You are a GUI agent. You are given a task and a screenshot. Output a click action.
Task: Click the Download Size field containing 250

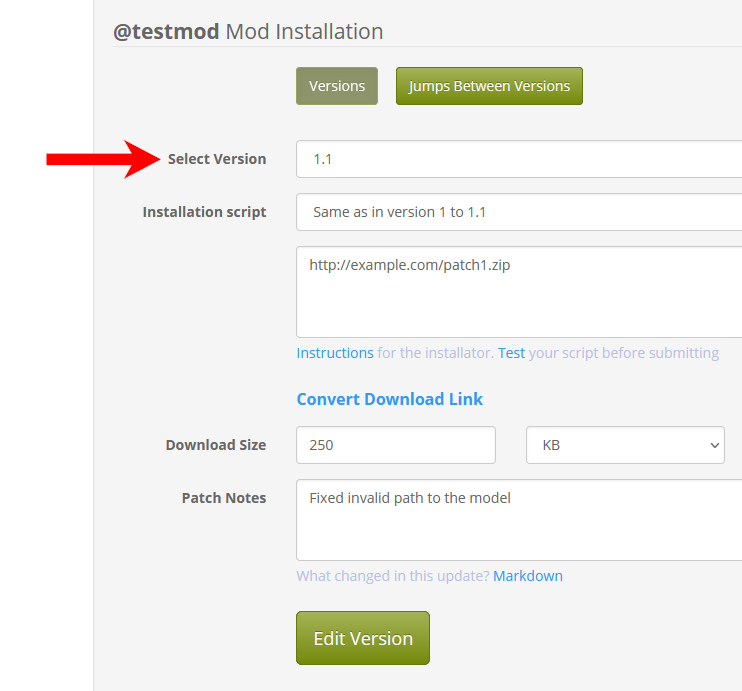point(396,445)
